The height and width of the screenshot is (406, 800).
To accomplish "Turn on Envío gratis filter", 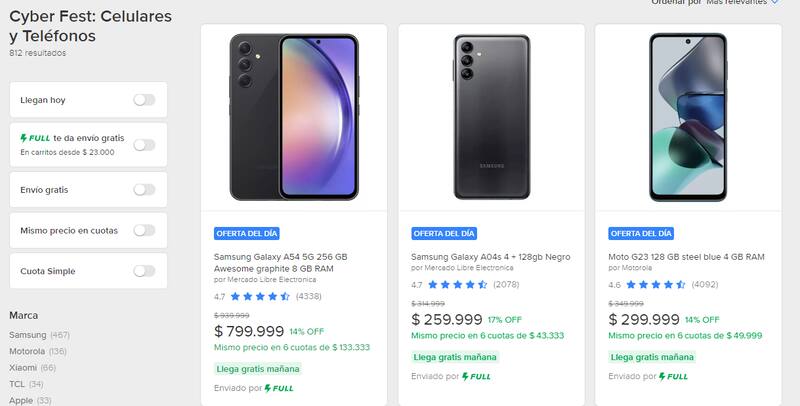I will coord(144,189).
